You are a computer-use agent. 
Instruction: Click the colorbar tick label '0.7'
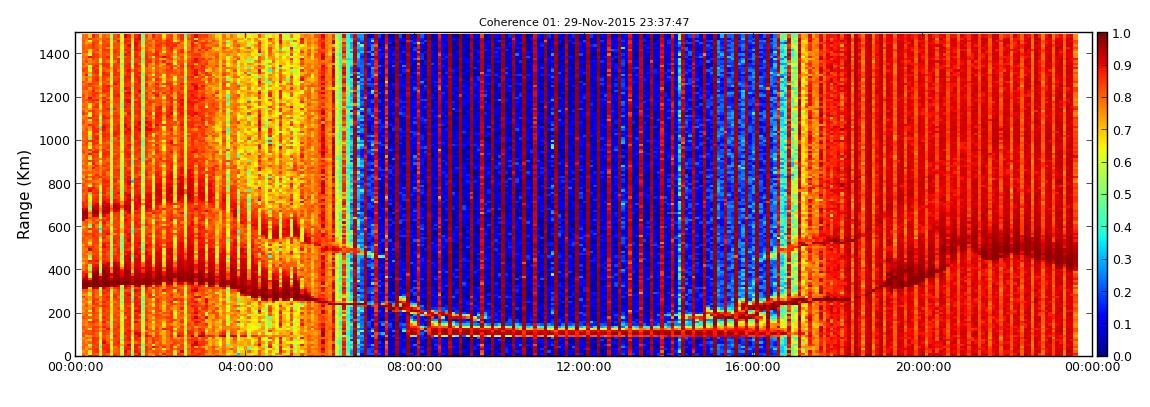coord(1122,131)
